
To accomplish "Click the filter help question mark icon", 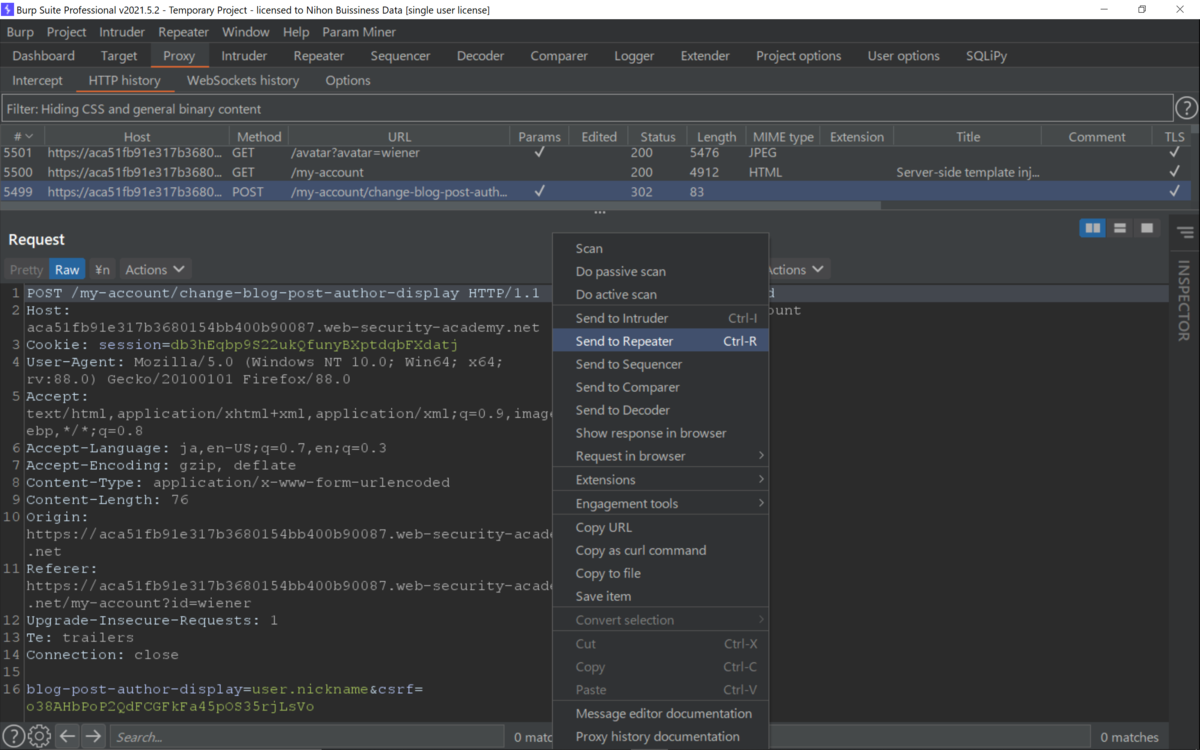I will coord(1186,108).
